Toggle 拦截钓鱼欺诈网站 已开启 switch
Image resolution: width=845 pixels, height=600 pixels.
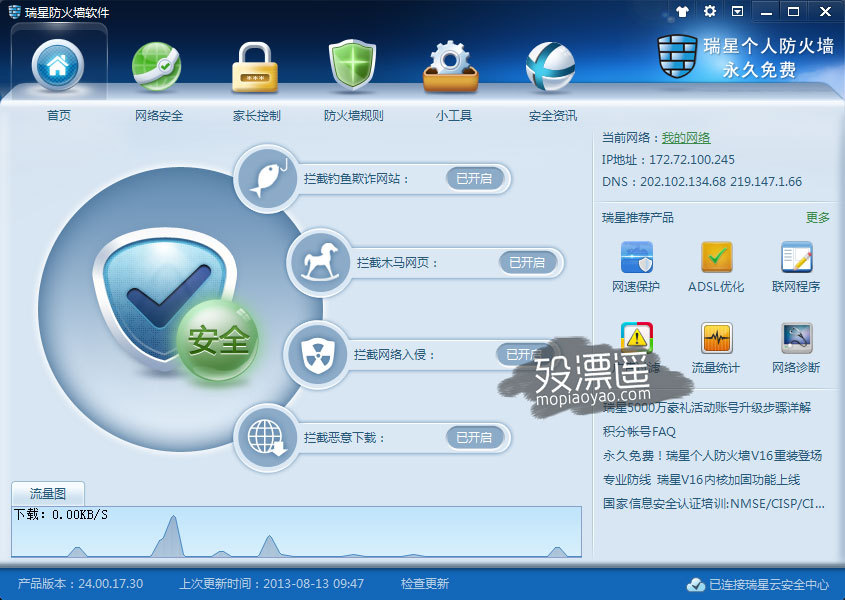click(474, 178)
